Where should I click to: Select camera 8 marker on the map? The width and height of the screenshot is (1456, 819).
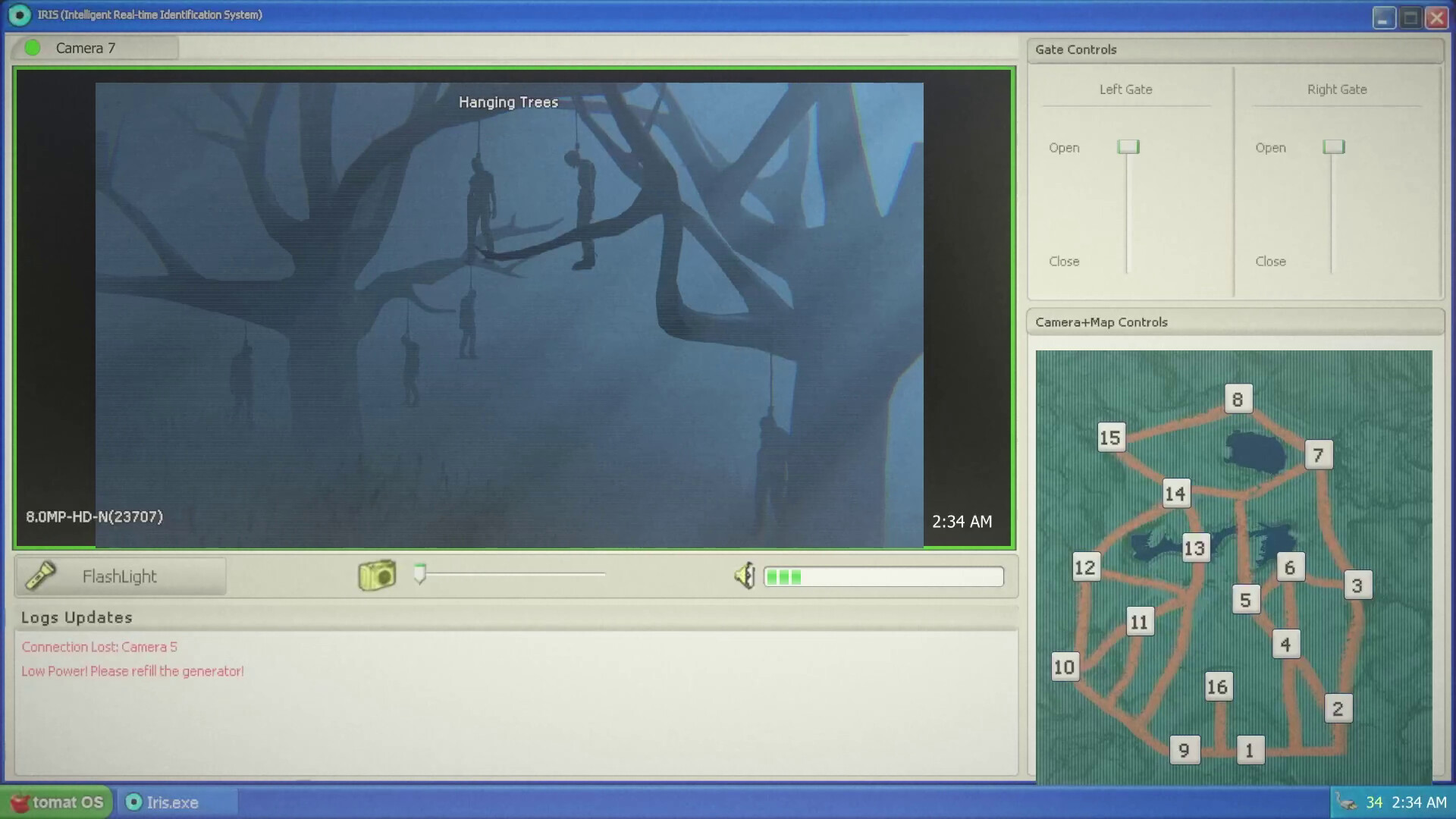(1238, 398)
